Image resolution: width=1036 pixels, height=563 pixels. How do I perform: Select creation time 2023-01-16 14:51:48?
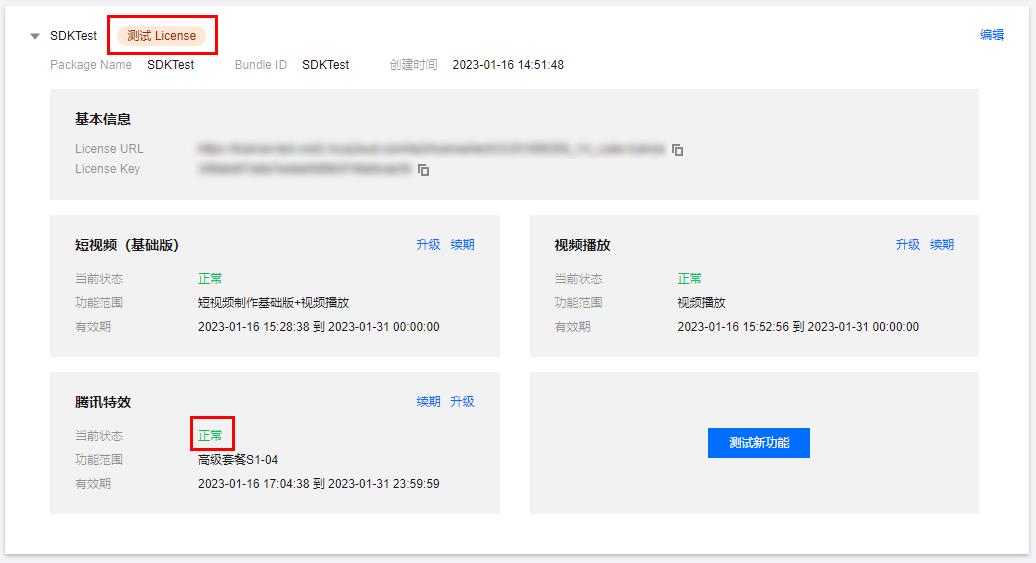pyautogui.click(x=508, y=65)
